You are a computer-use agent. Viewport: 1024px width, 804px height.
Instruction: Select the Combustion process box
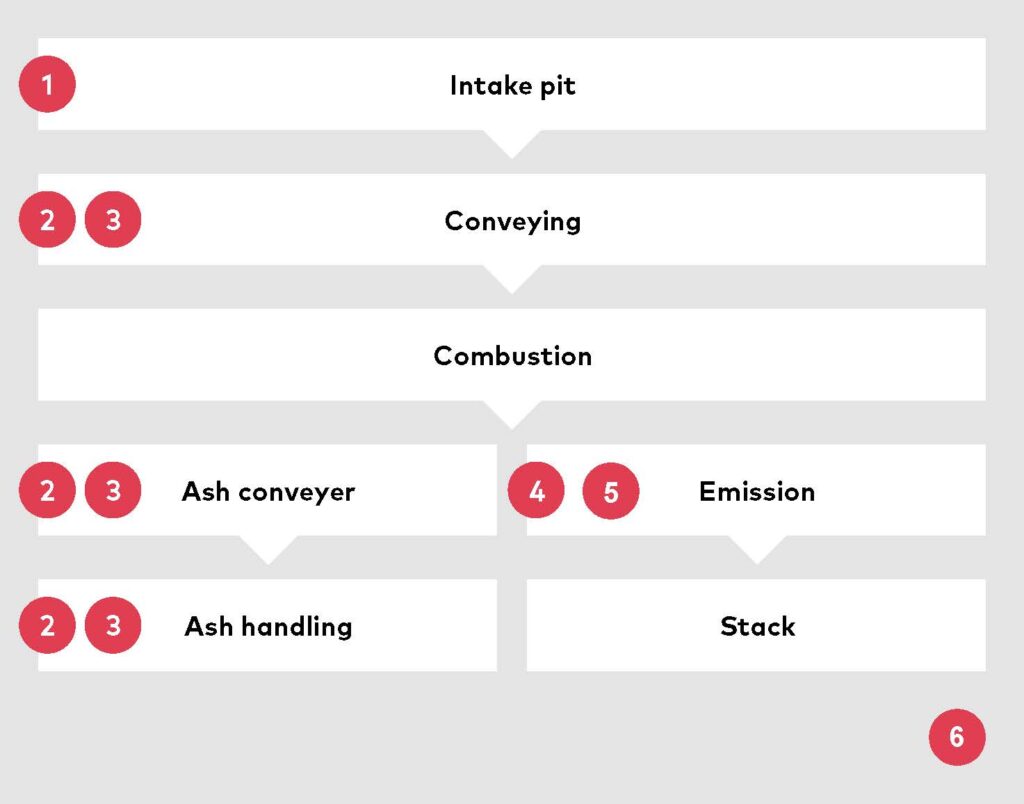512,355
